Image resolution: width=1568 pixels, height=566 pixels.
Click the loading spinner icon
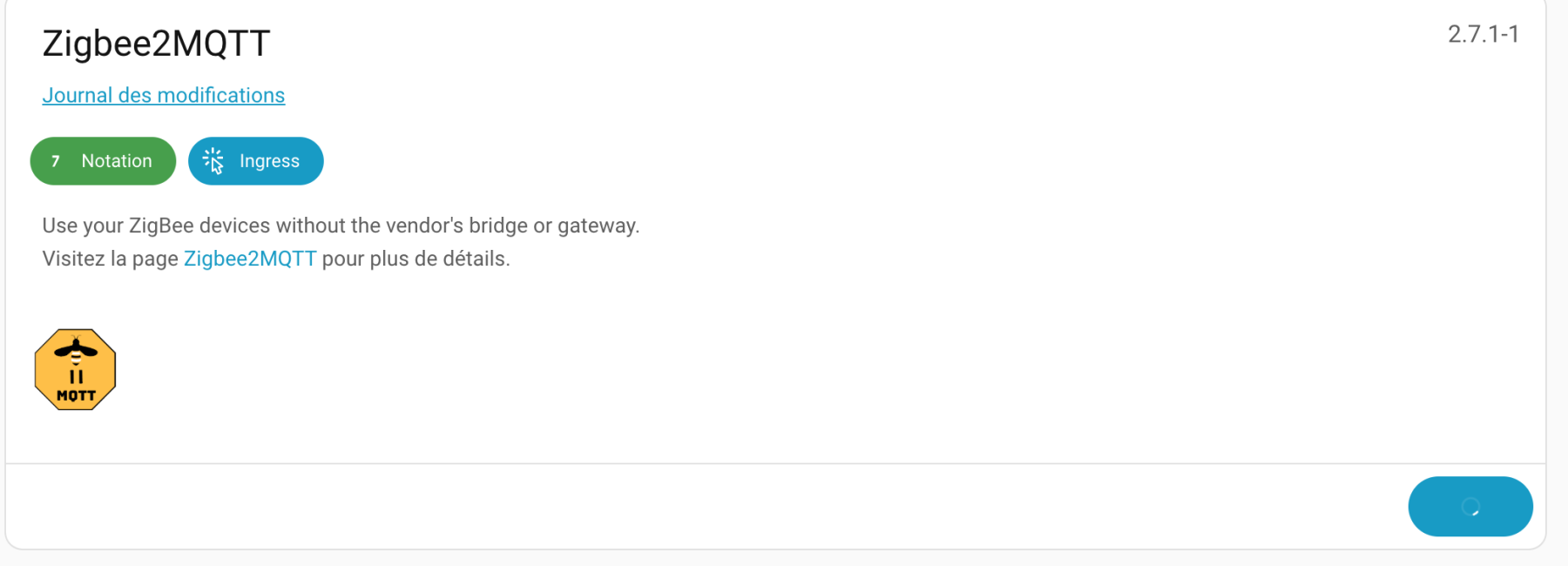point(1470,507)
